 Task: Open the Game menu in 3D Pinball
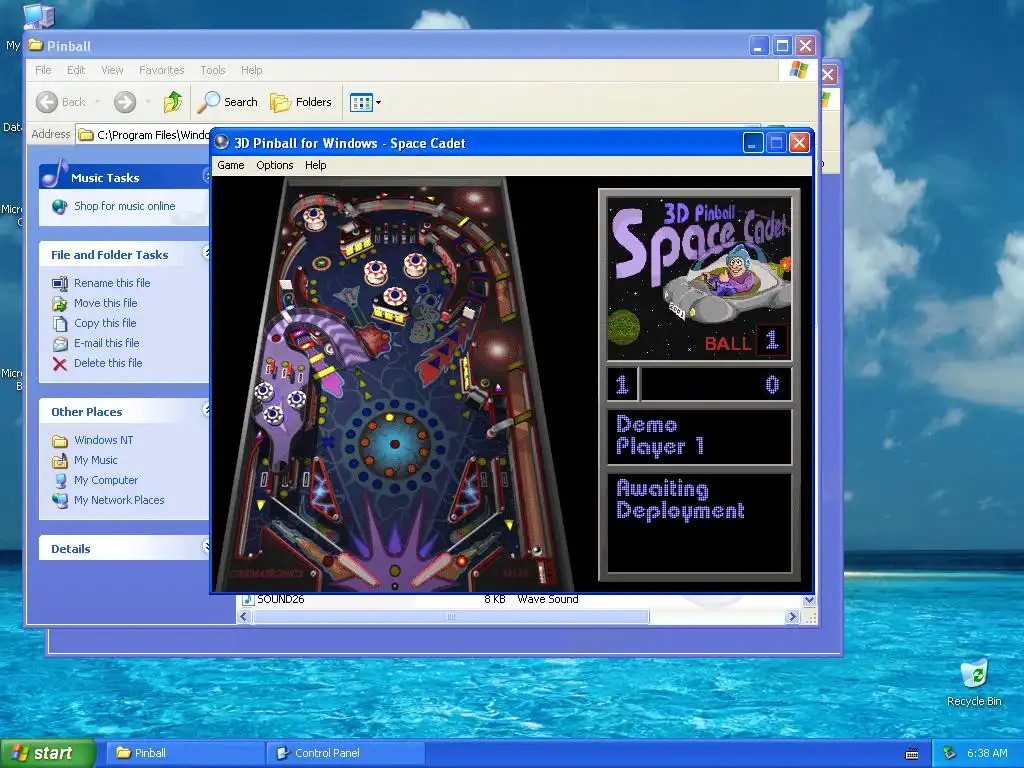231,165
